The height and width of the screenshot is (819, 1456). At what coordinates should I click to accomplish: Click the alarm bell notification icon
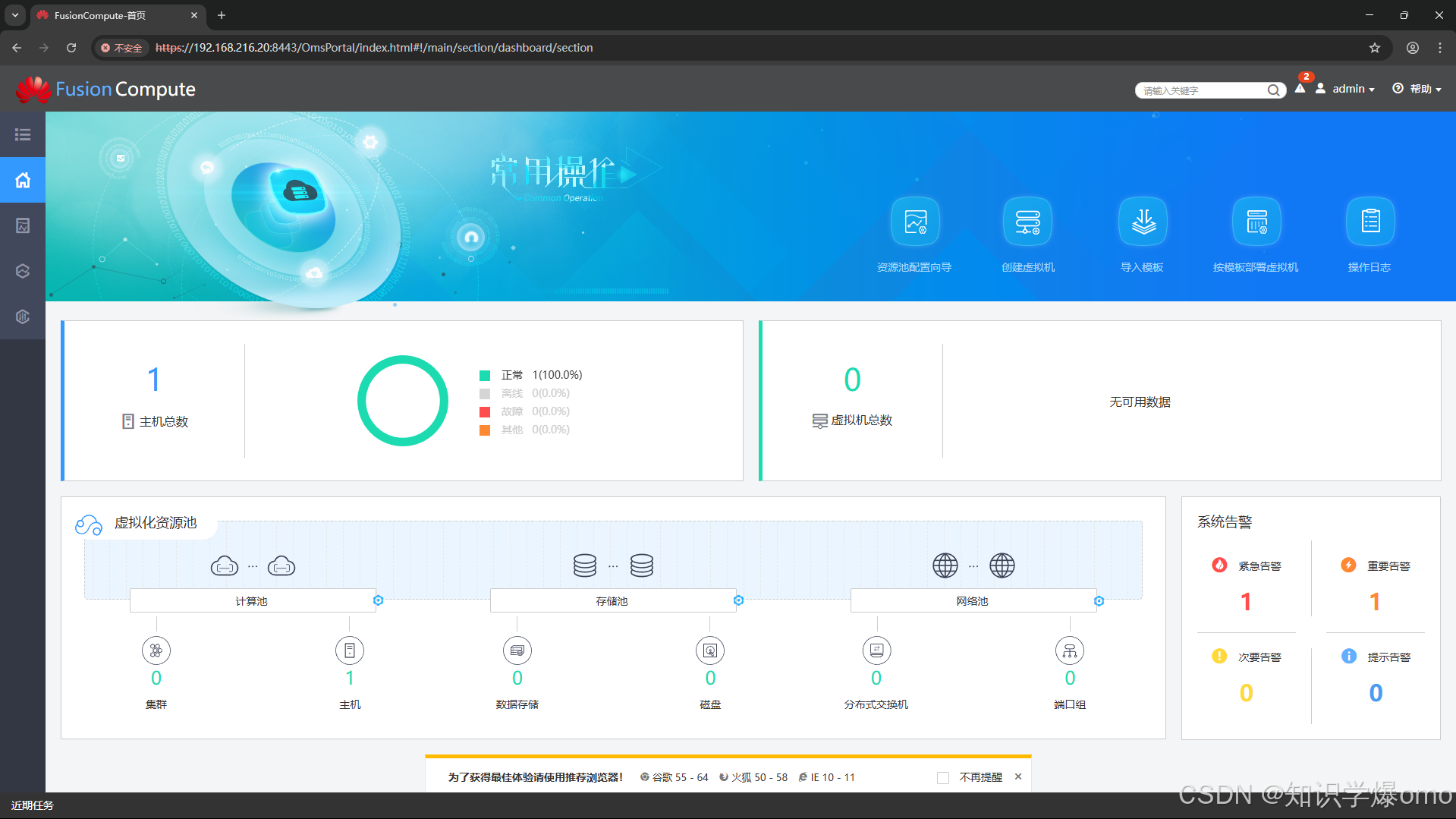1300,88
